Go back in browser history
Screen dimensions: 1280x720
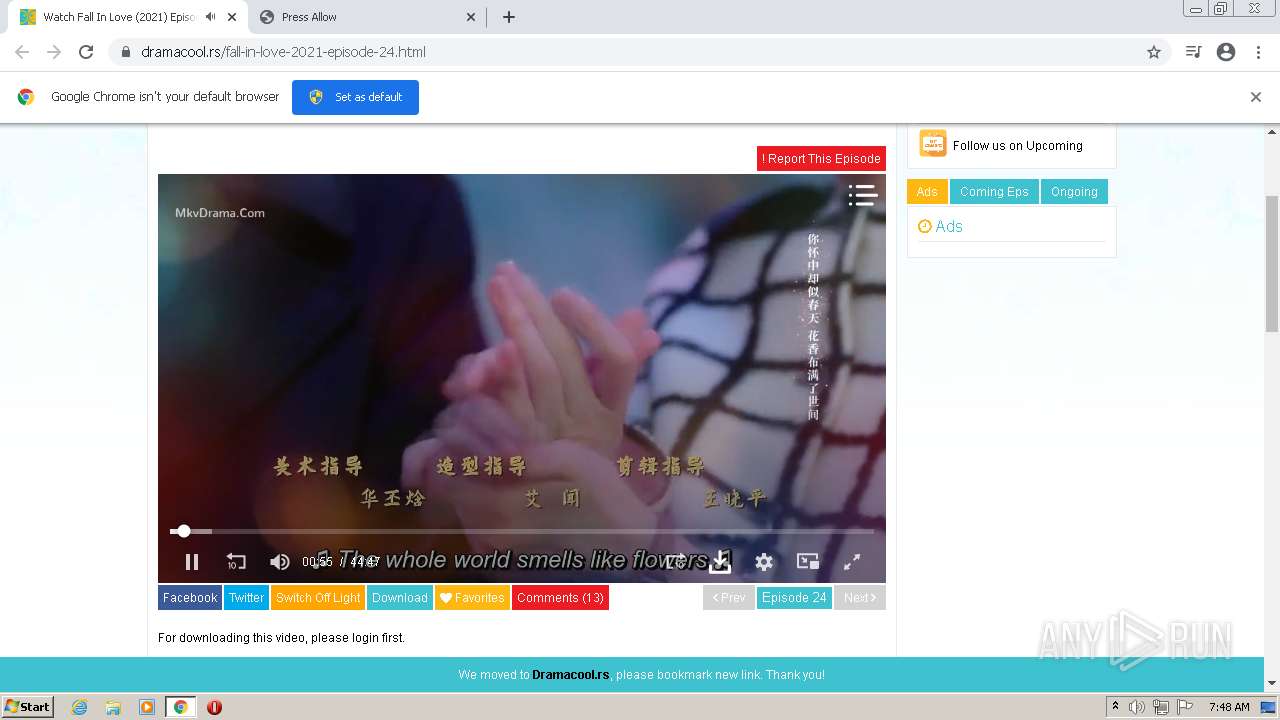pos(22,52)
